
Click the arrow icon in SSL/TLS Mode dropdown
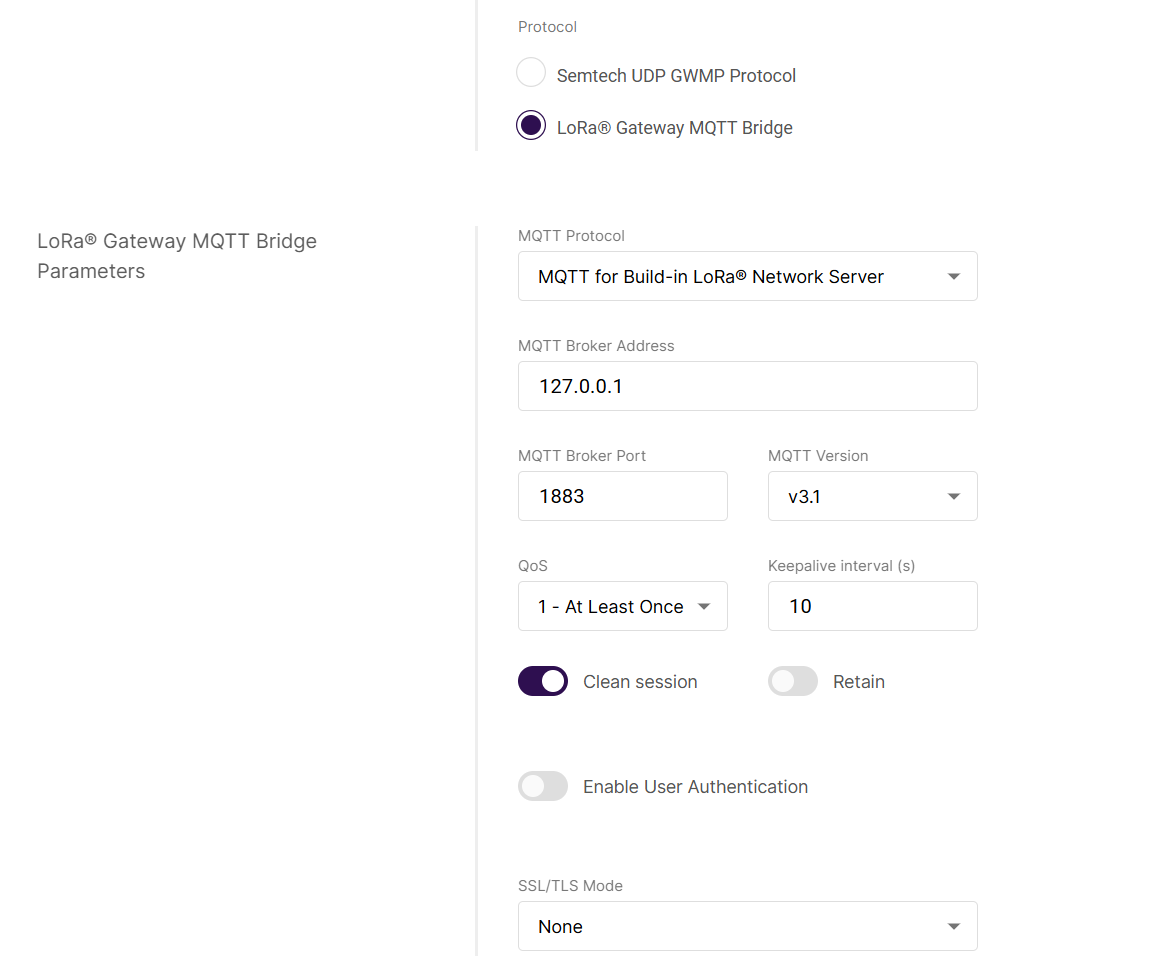click(x=953, y=927)
